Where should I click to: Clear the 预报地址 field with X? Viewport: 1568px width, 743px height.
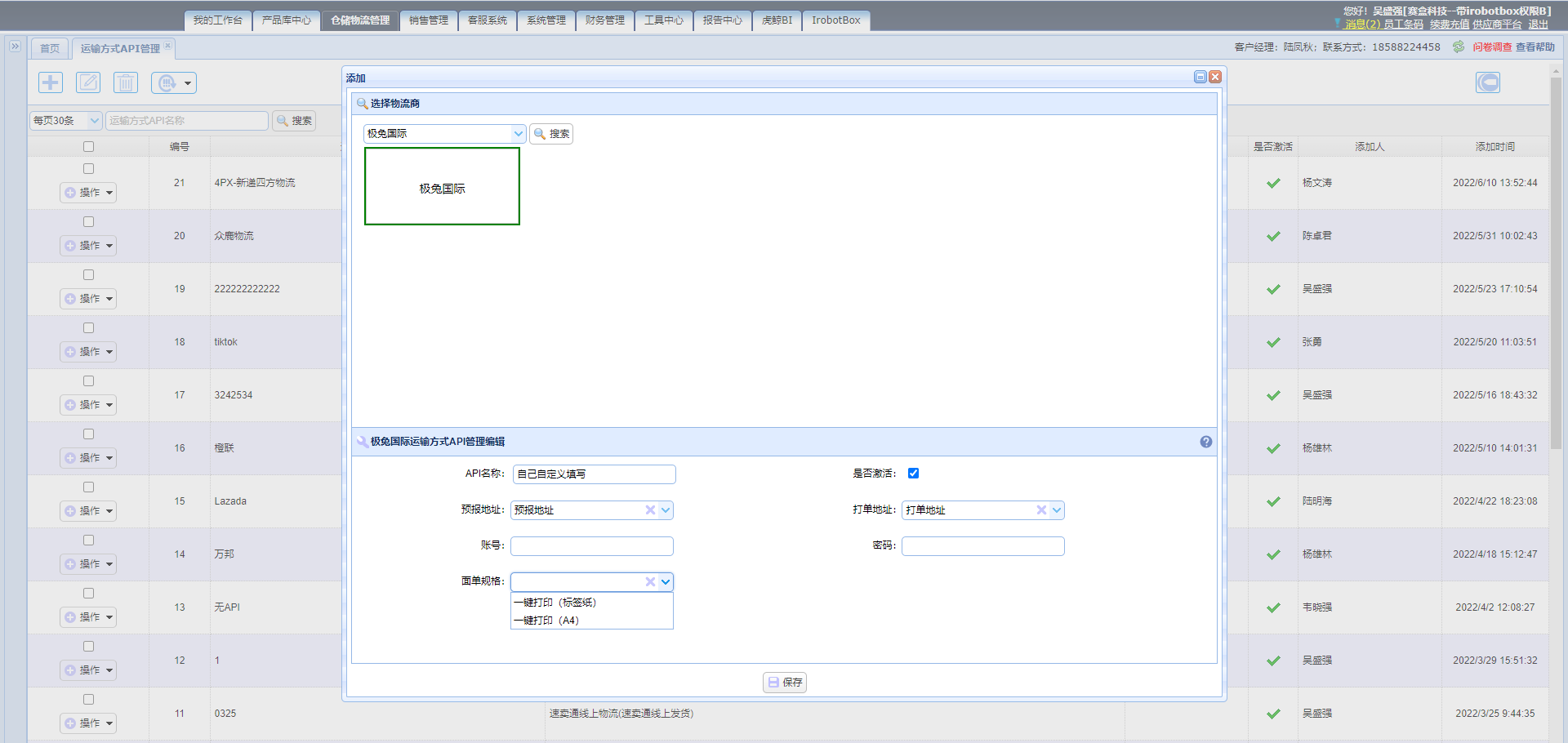[650, 510]
